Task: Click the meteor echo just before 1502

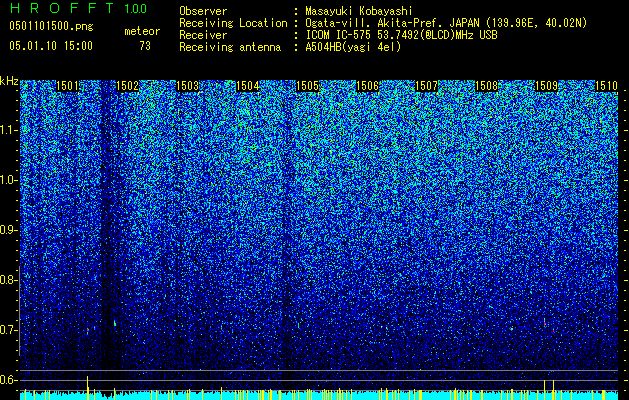Action: coord(115,322)
